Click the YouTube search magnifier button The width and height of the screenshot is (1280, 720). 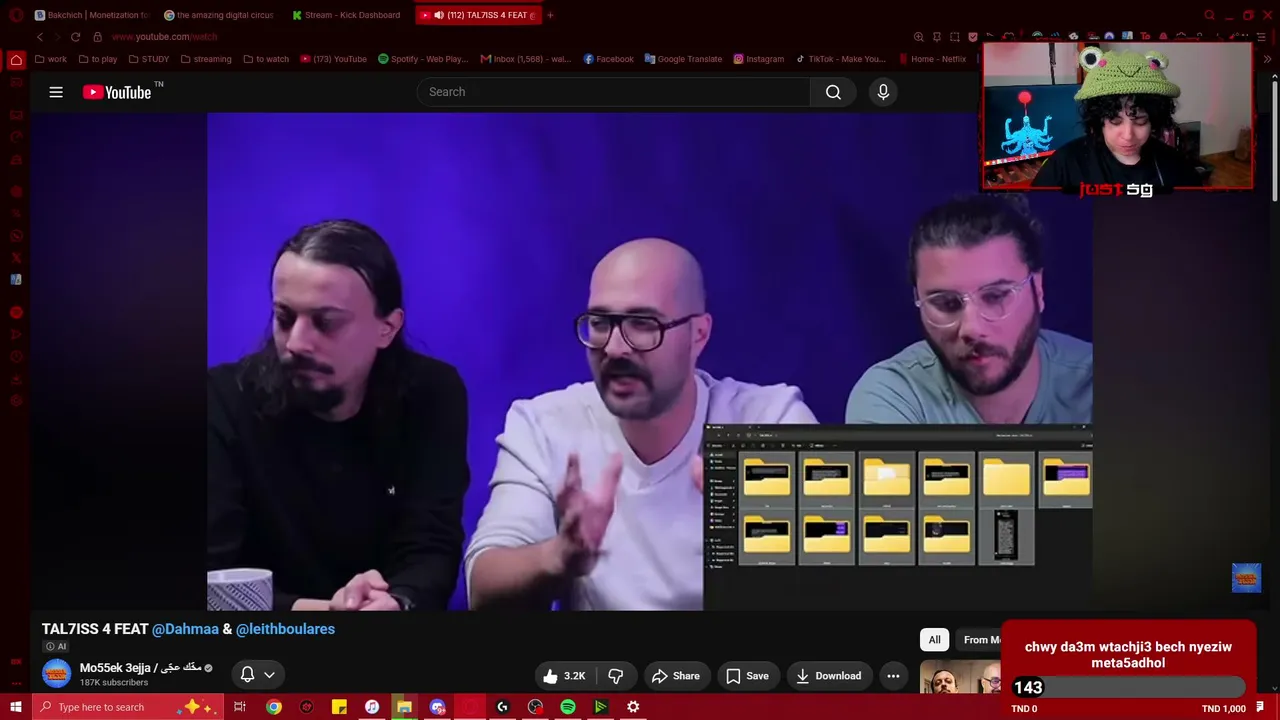[x=833, y=92]
